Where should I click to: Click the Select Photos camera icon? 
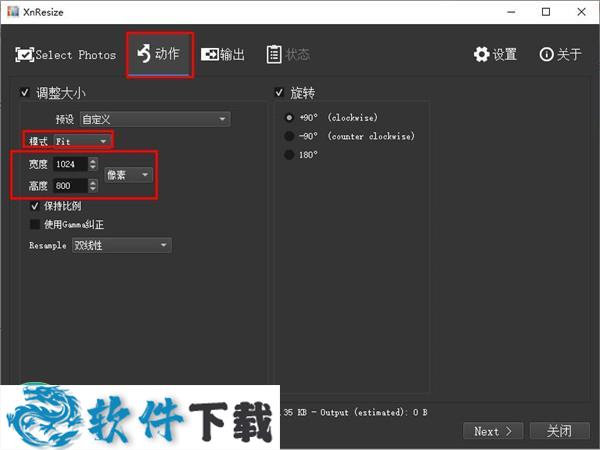tap(25, 55)
